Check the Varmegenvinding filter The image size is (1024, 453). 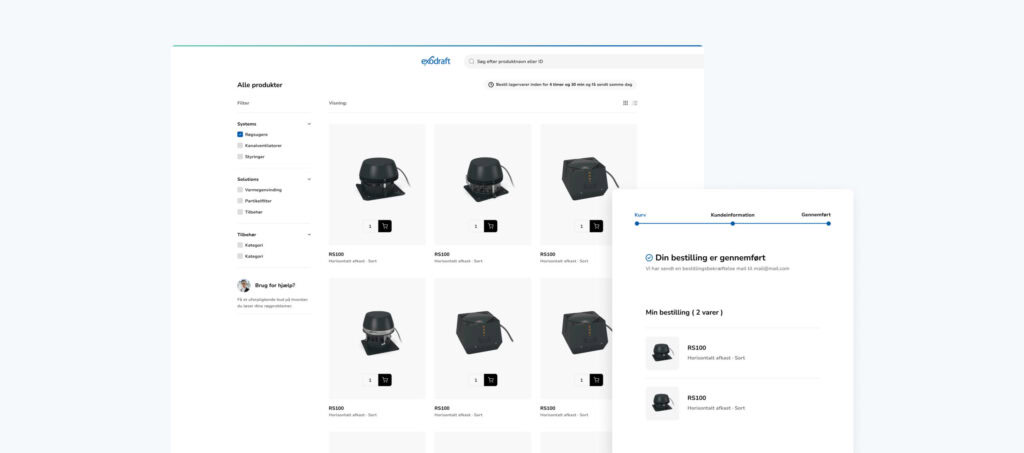240,189
